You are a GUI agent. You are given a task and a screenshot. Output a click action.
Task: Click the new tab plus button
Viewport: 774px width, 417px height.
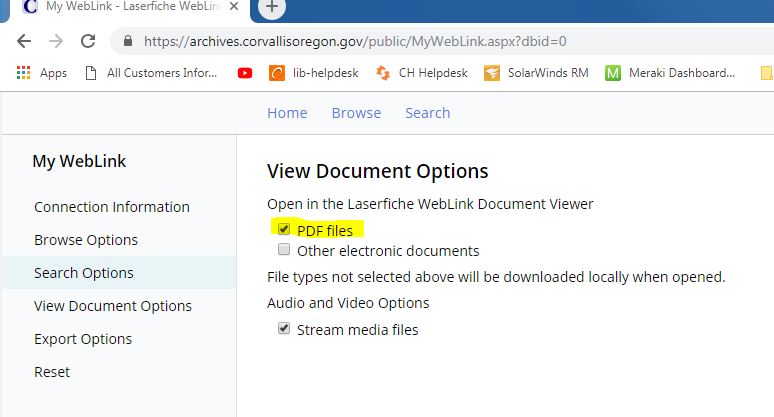[272, 7]
